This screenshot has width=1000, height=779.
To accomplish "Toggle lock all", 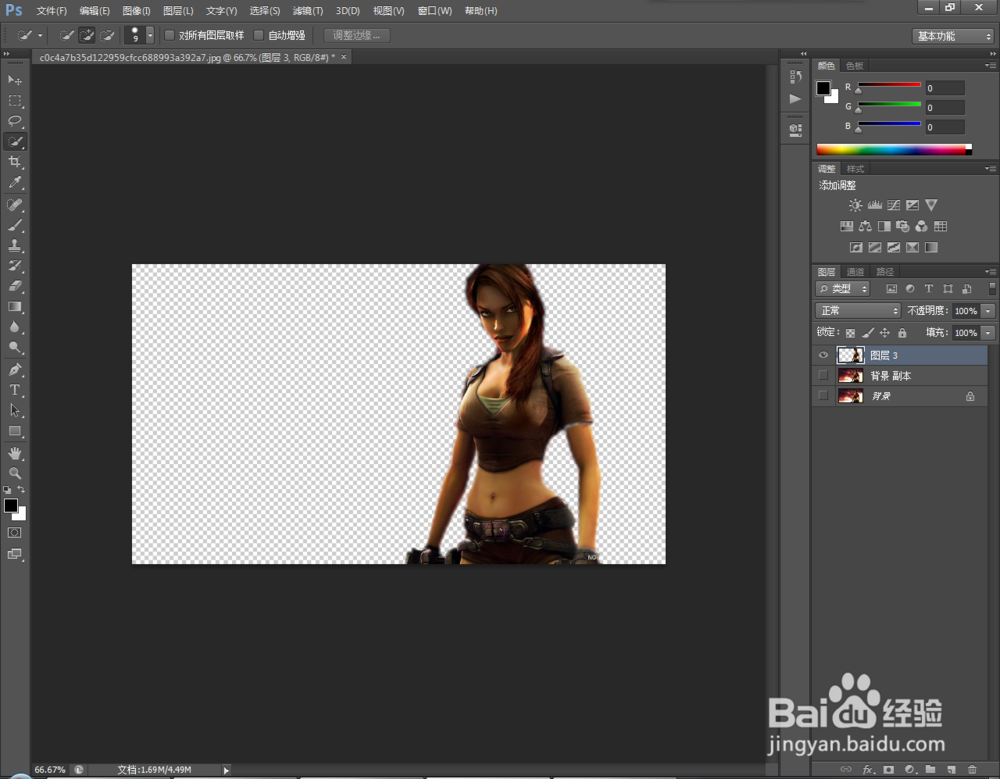I will tap(902, 332).
